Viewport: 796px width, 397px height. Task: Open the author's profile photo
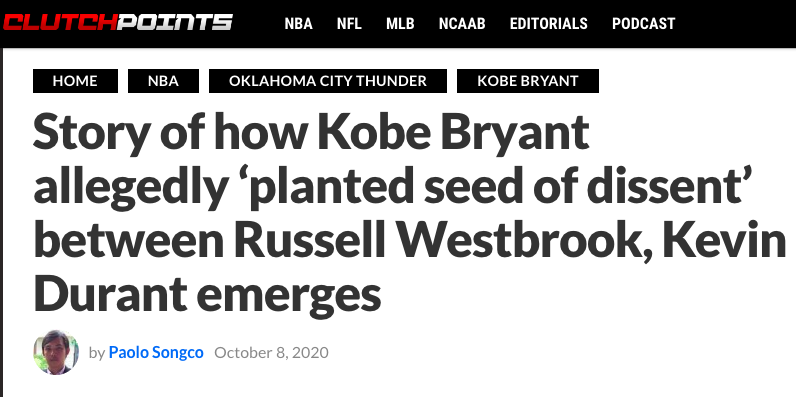coord(56,352)
